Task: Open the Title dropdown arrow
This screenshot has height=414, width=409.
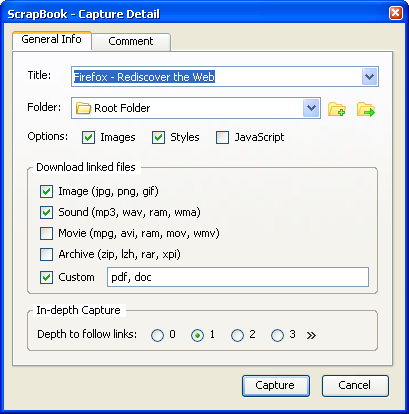Action: tap(369, 77)
